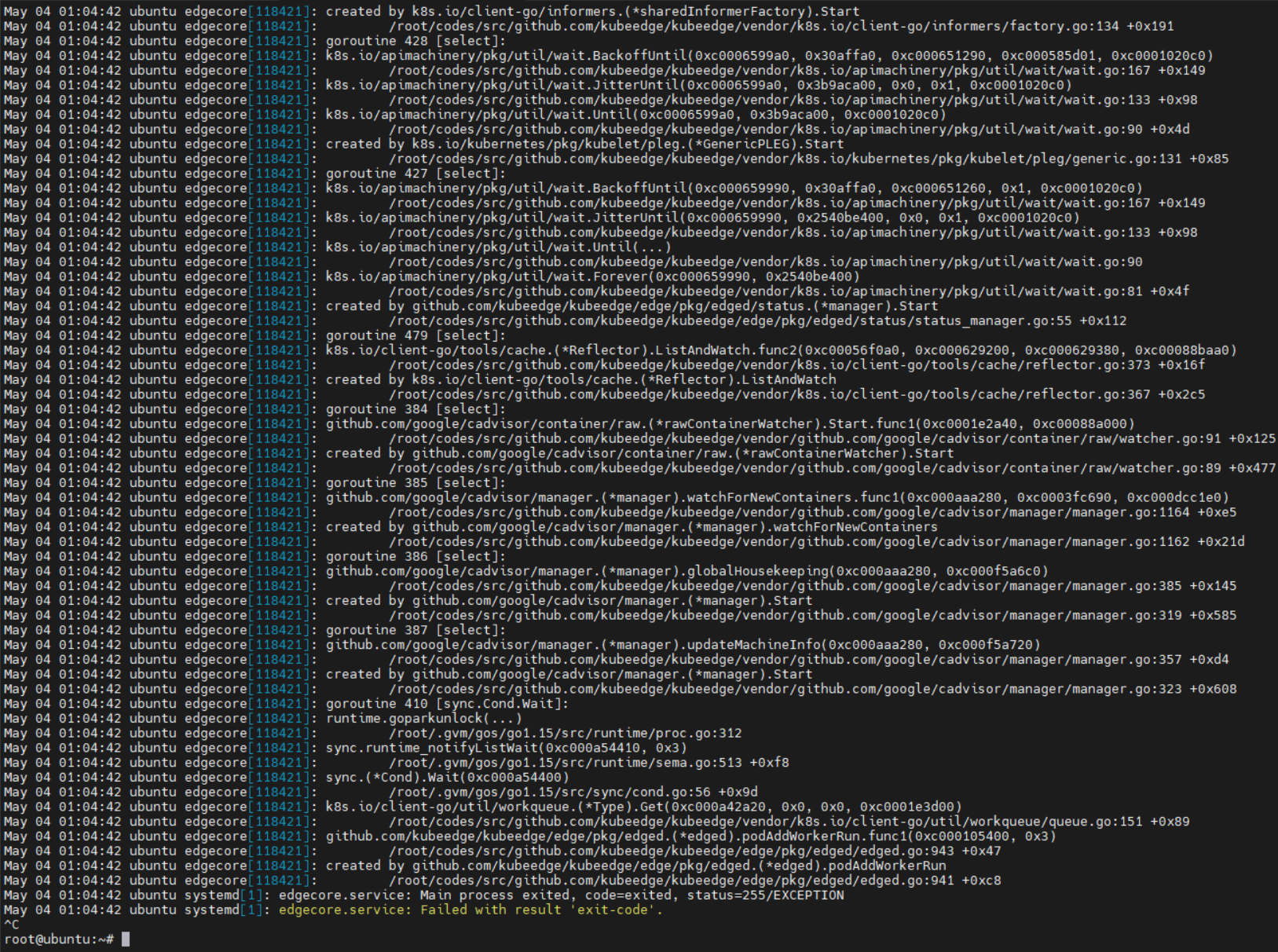Click the '^C' interrupt line
The width and height of the screenshot is (1278, 952).
pyautogui.click(x=12, y=925)
